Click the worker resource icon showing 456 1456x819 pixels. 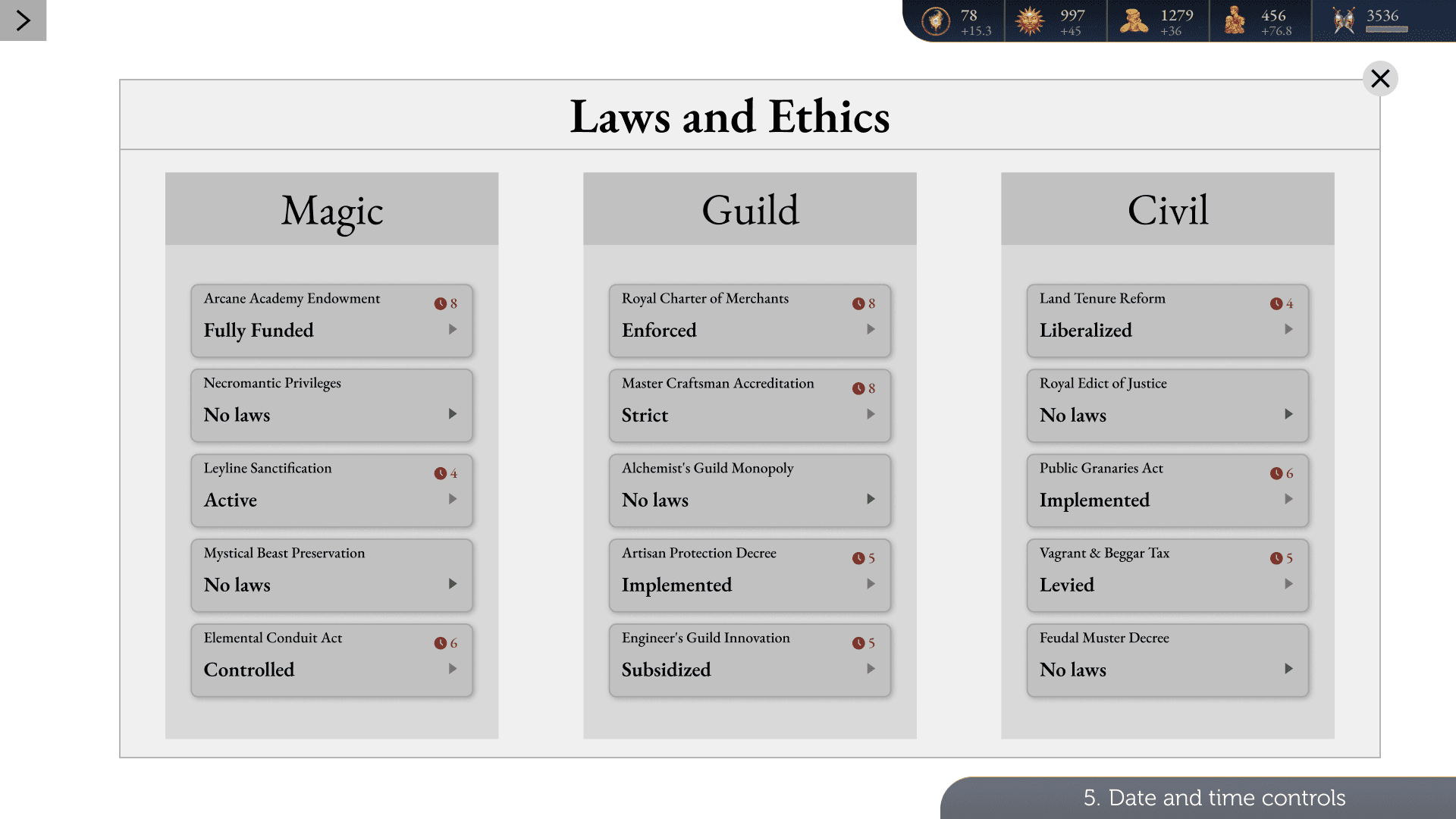click(1235, 21)
